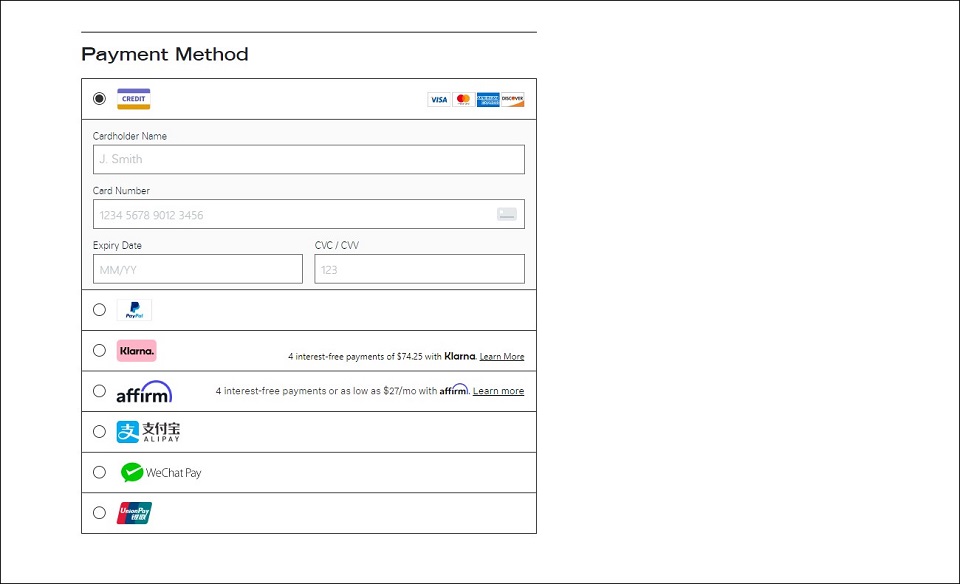Click the Alipay logo
The height and width of the screenshot is (584, 960).
click(x=148, y=432)
